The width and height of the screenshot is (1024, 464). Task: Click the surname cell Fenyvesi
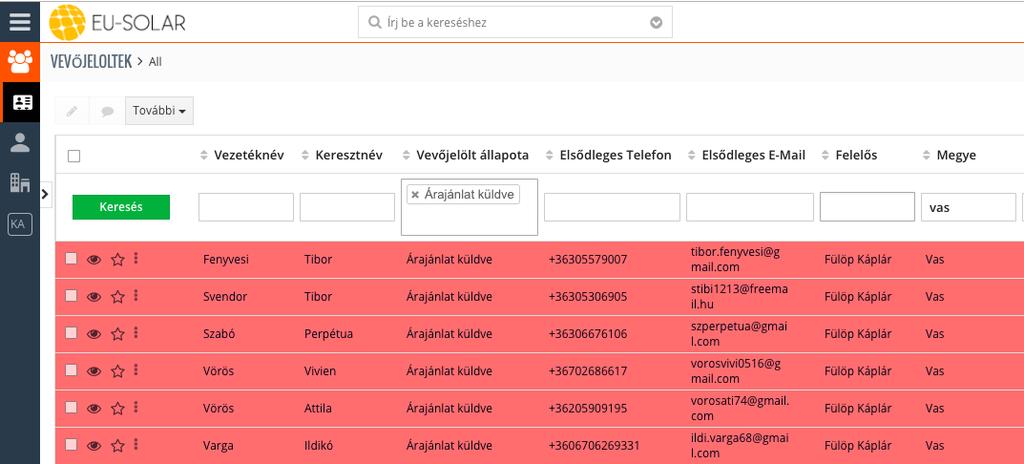226,259
